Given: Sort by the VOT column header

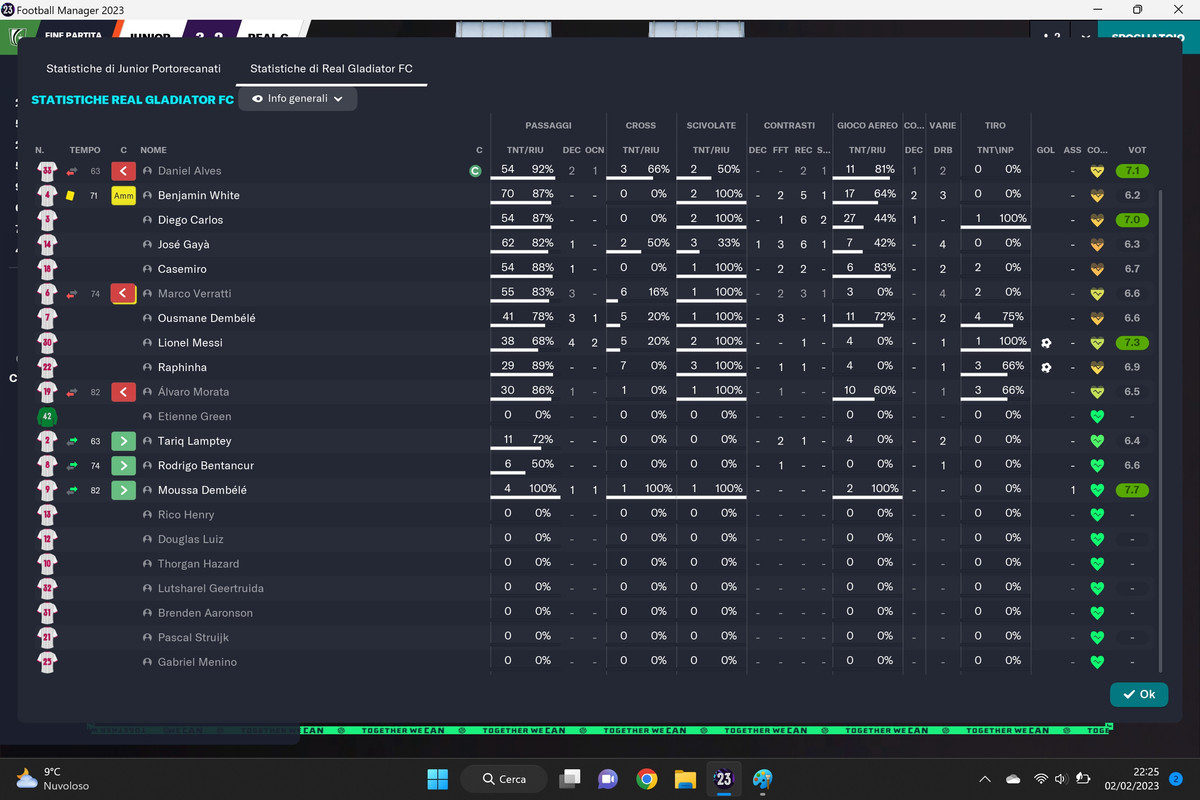Looking at the screenshot, I should (x=1137, y=150).
